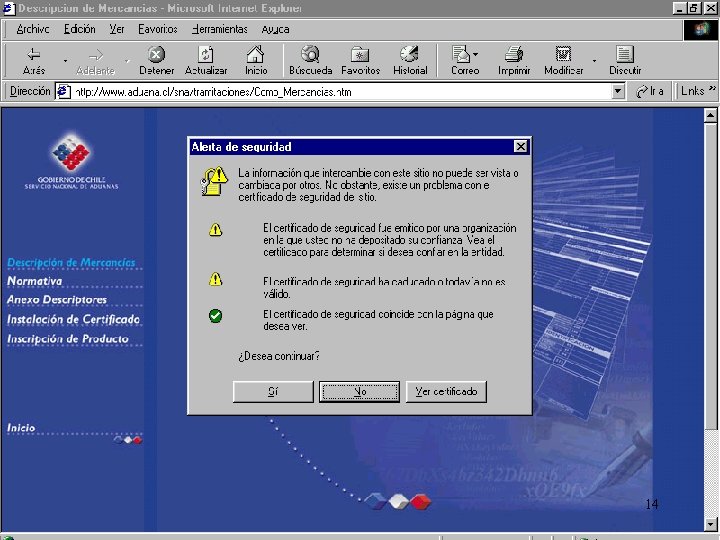Stop loading with the Detener icon
This screenshot has height=540, width=720.
coord(157,55)
